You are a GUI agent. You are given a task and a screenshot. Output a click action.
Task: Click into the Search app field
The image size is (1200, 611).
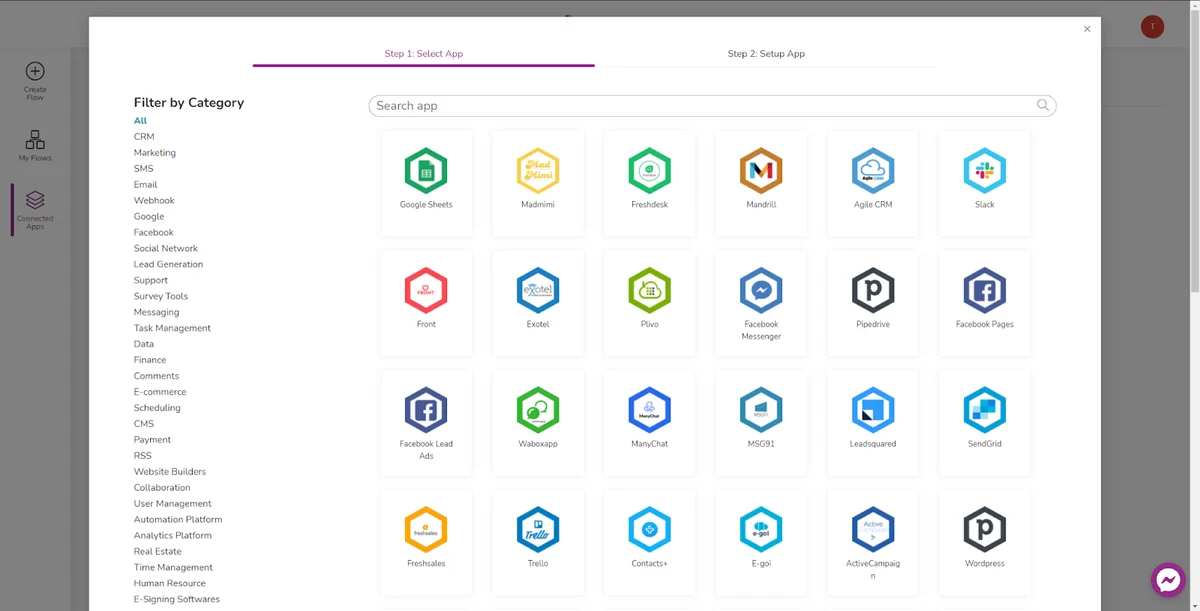(x=712, y=106)
